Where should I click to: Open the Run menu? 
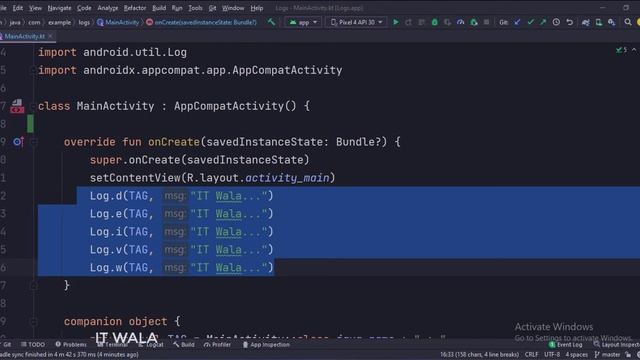pyautogui.click(x=177, y=8)
